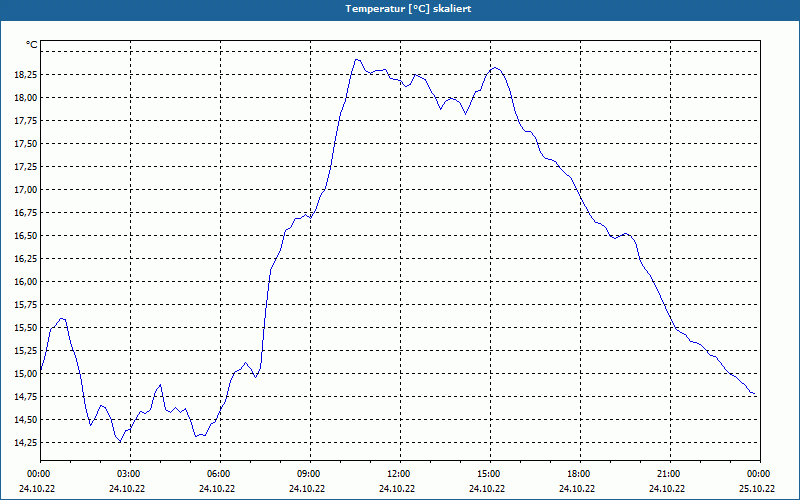Screen dimensions: 800x500
Task: Click the 03:00 time axis label
Action: tap(130, 474)
